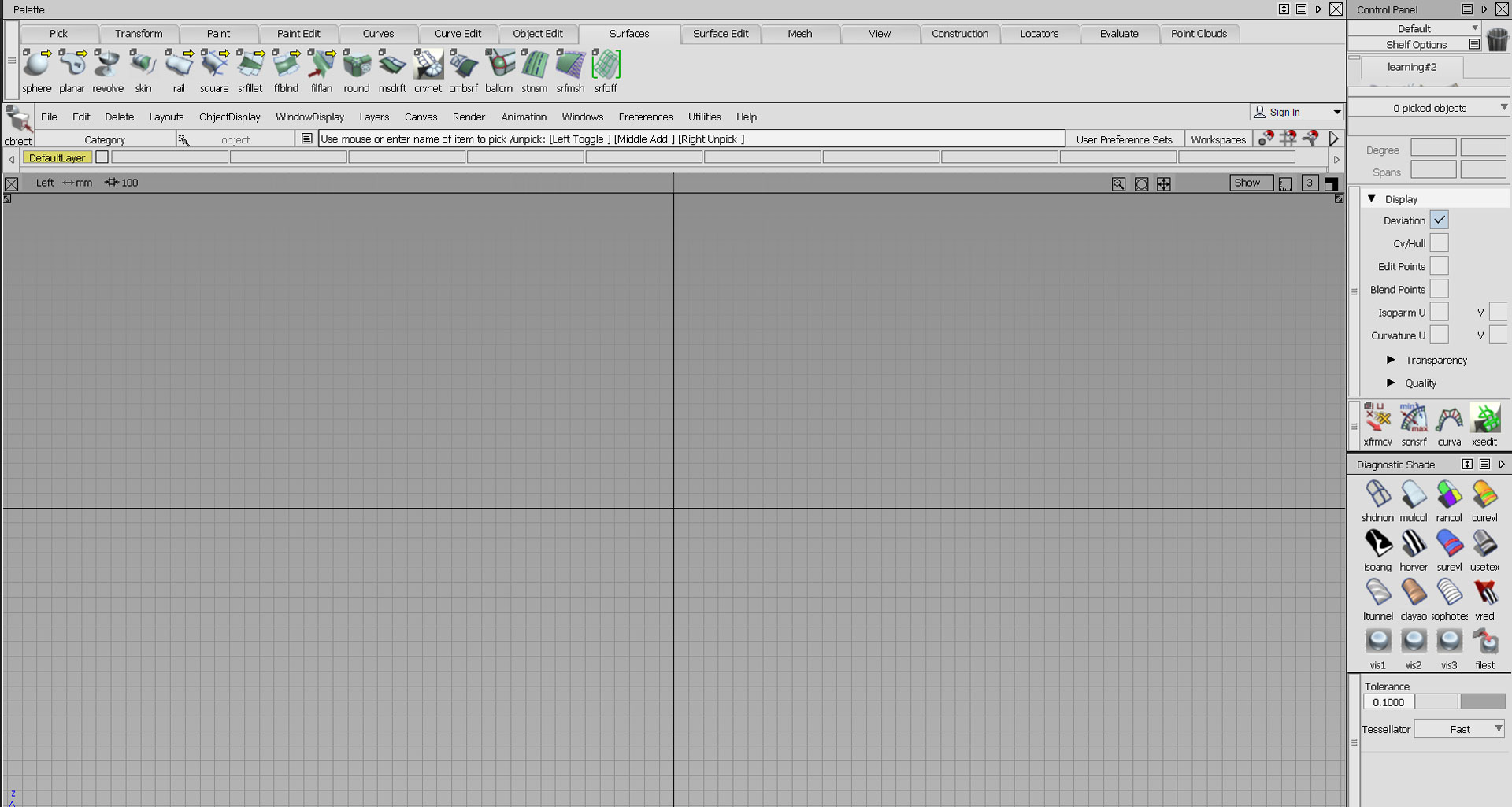1512x807 pixels.
Task: Click the skin surface tool icon
Action: (x=143, y=65)
